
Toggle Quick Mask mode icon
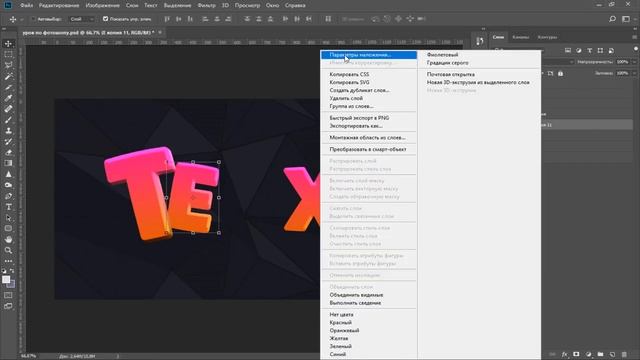pos(8,295)
